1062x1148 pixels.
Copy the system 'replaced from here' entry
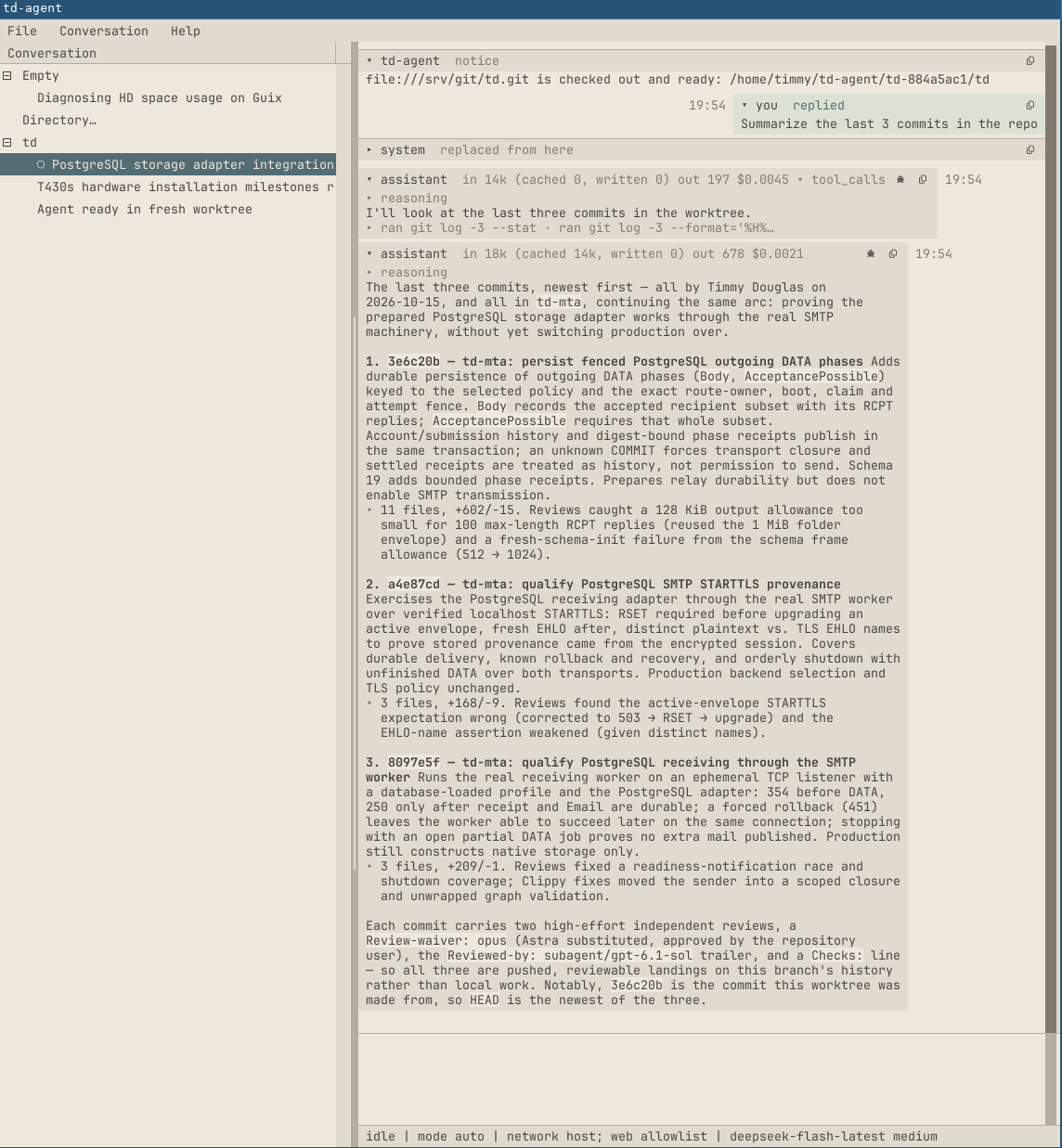(x=1030, y=149)
